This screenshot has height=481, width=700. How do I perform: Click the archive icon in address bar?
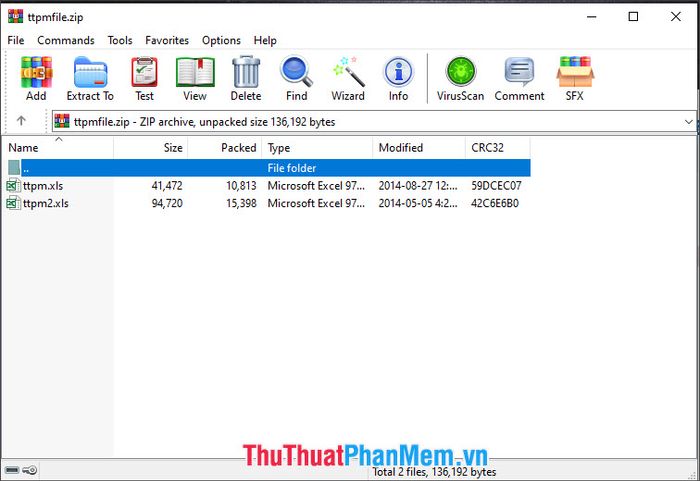coord(62,121)
